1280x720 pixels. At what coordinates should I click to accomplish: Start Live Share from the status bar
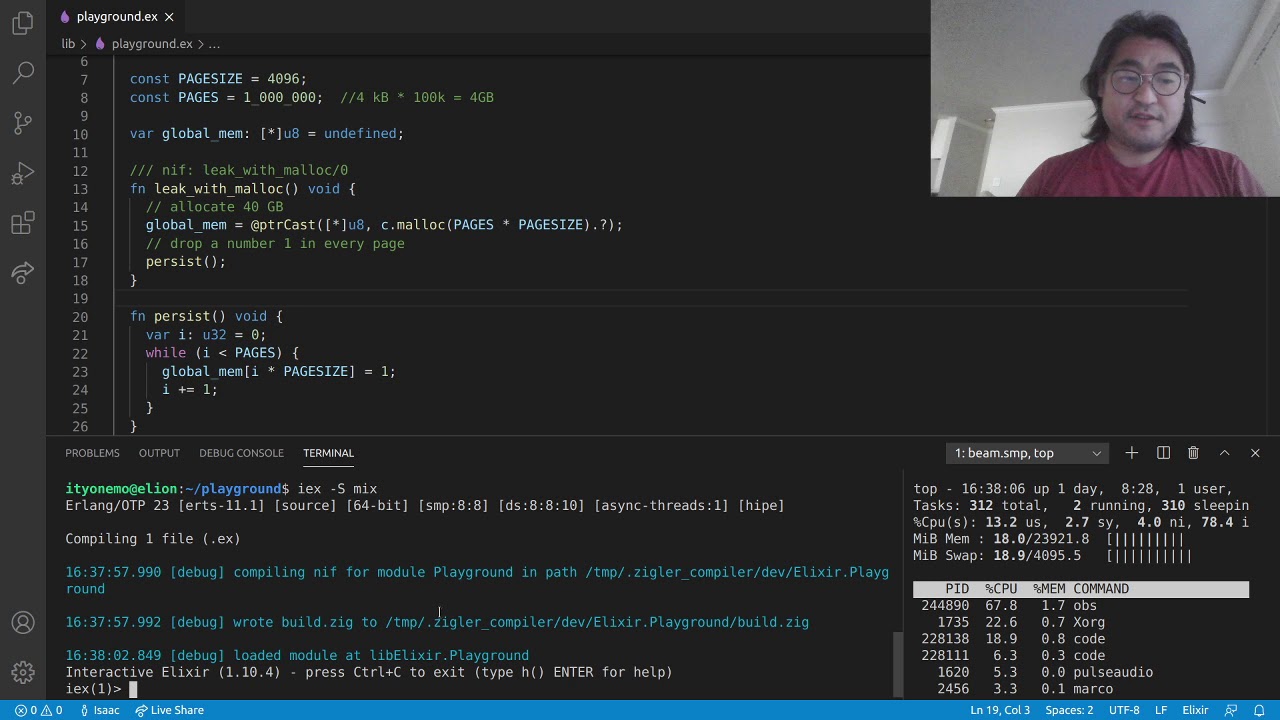click(169, 710)
